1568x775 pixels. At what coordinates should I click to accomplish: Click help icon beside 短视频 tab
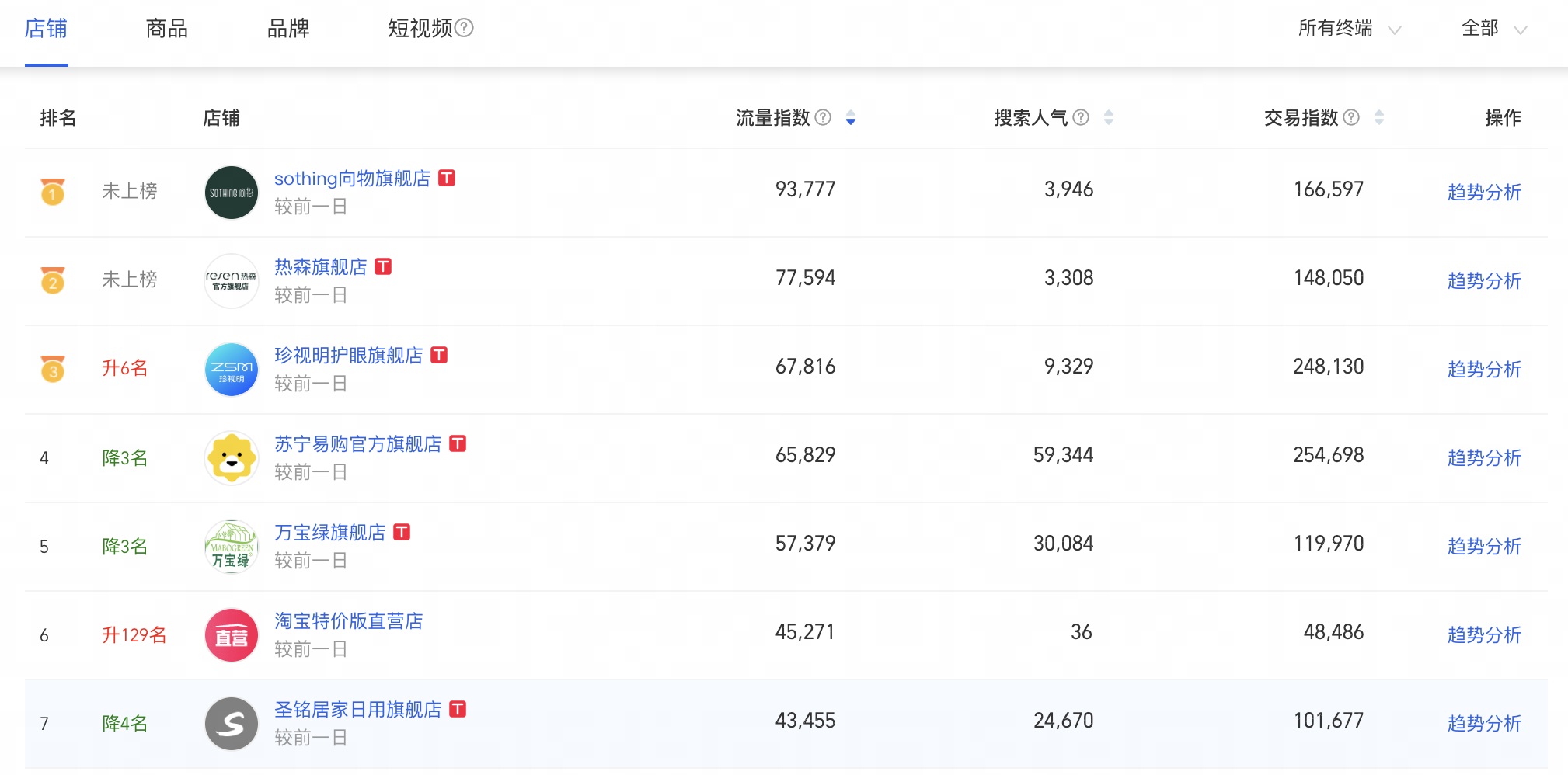464,28
